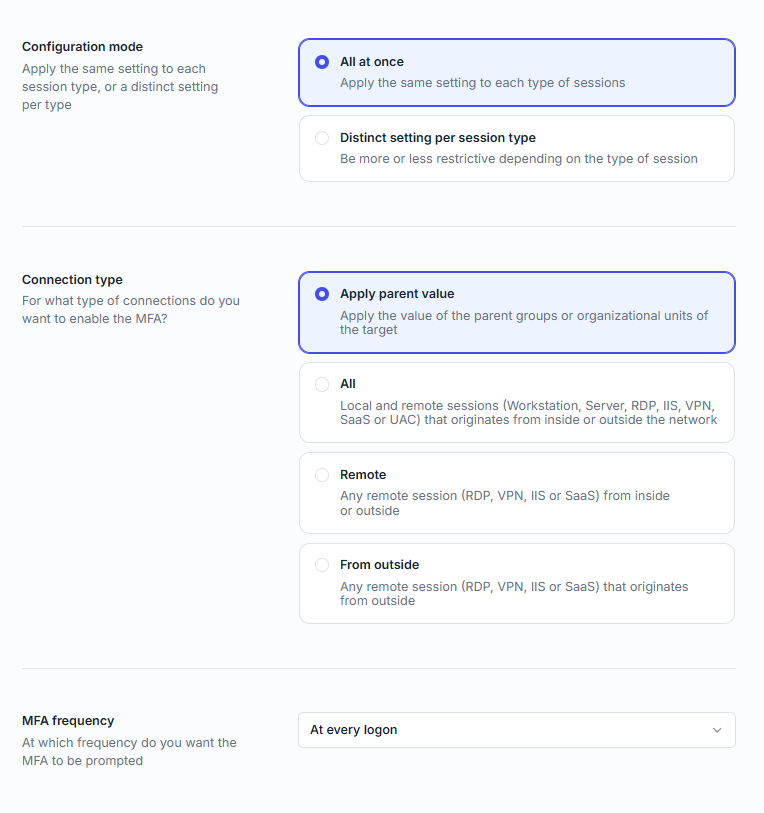Click the MFA frequency dropdown chevron arrow
The image size is (764, 813).
[717, 730]
